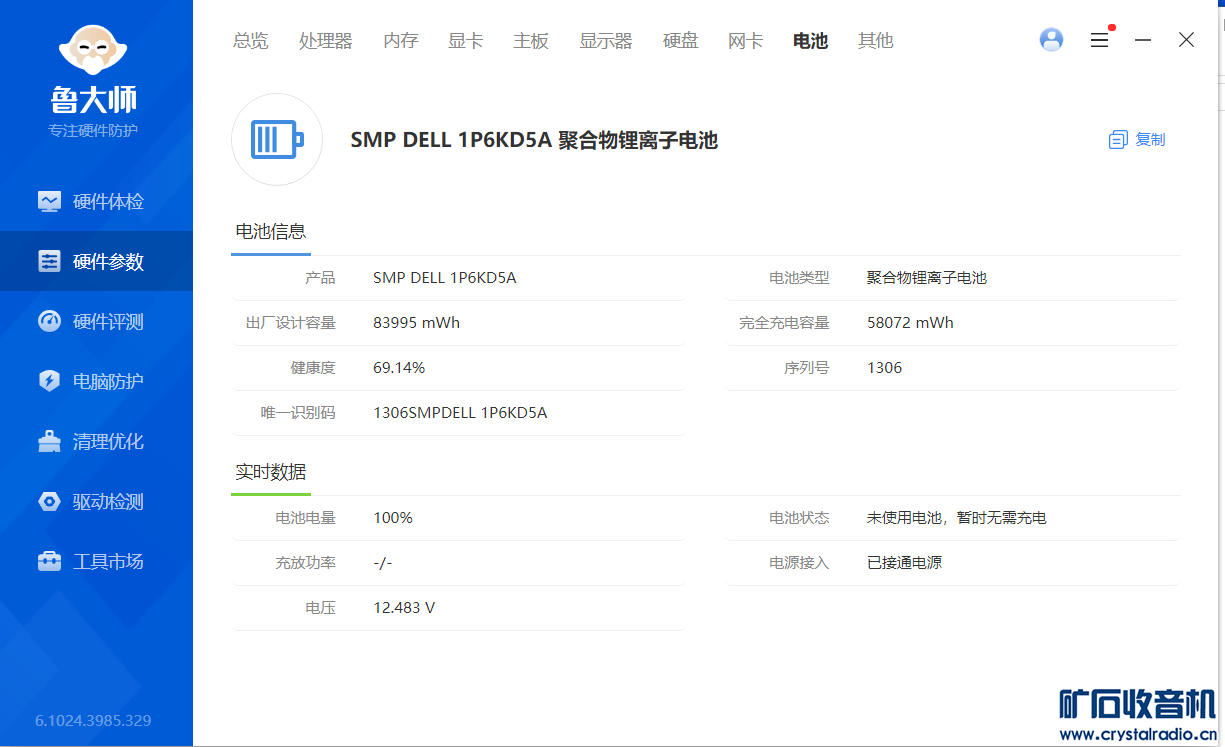Close the 鲁大师 window
The width and height of the screenshot is (1225, 747).
pyautogui.click(x=1186, y=40)
